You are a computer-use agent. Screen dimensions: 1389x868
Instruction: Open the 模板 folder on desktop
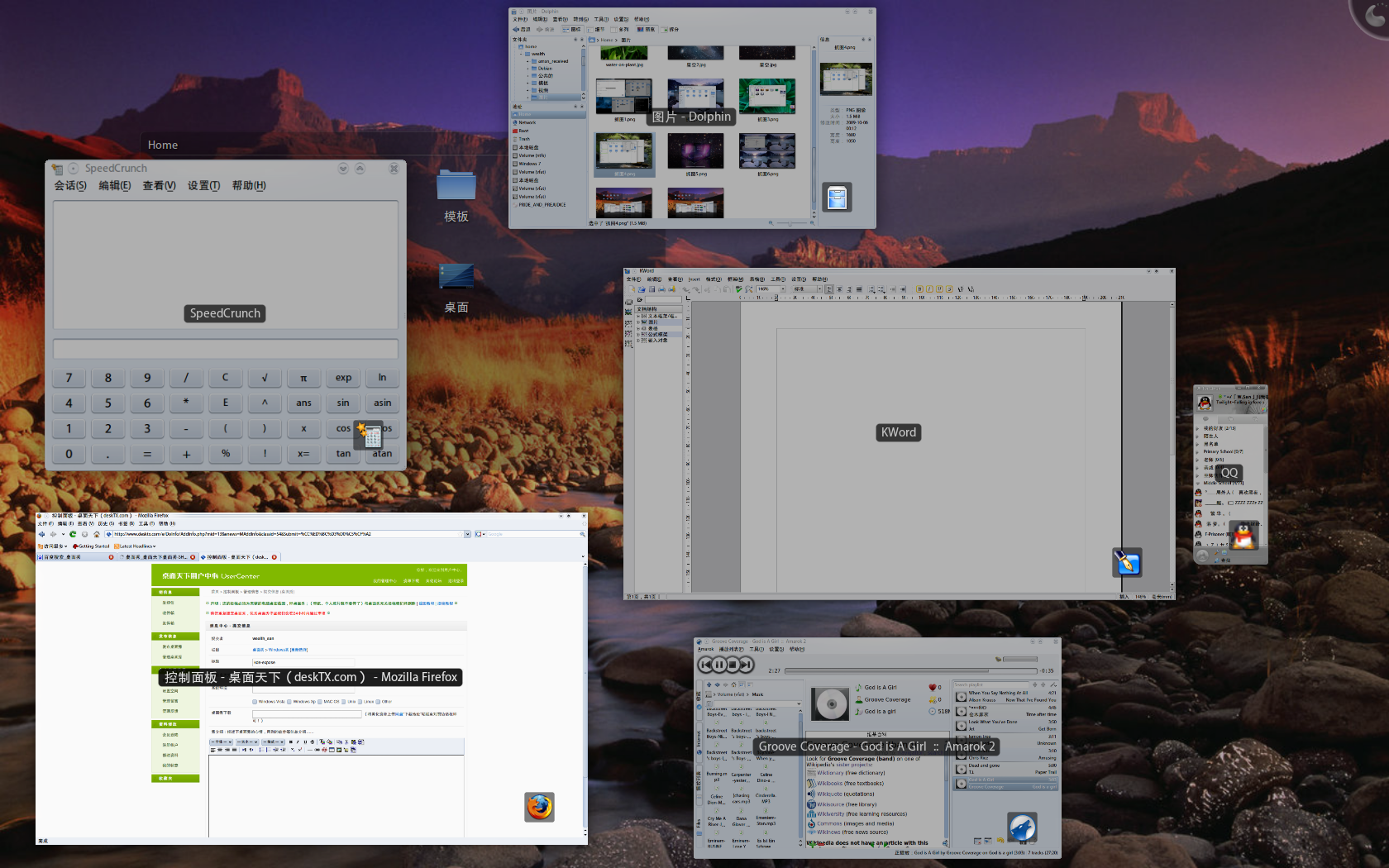coord(456,197)
